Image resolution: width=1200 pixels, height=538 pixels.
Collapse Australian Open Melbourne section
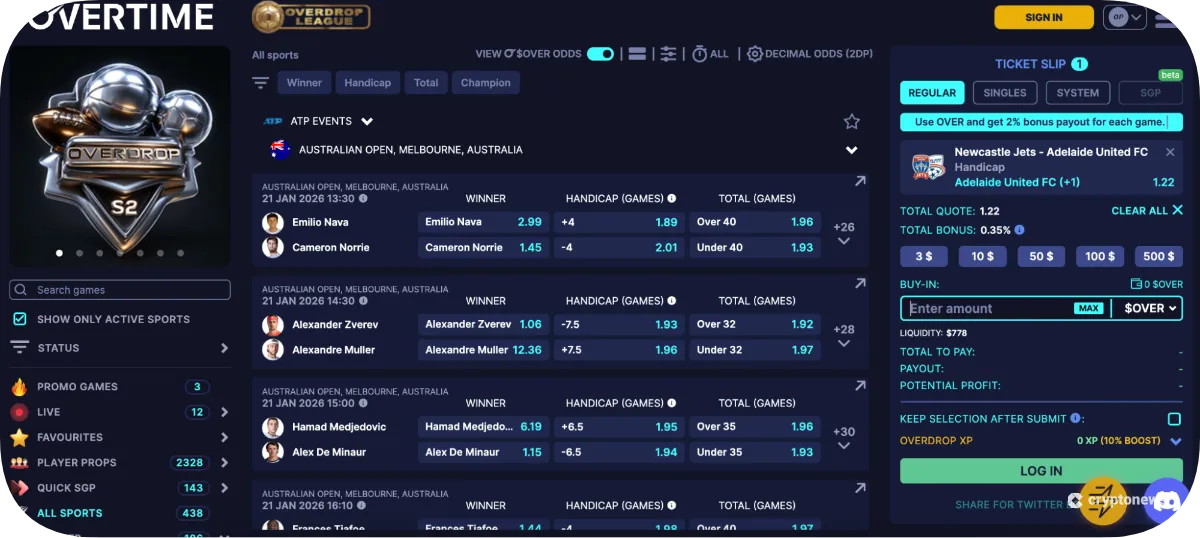851,150
